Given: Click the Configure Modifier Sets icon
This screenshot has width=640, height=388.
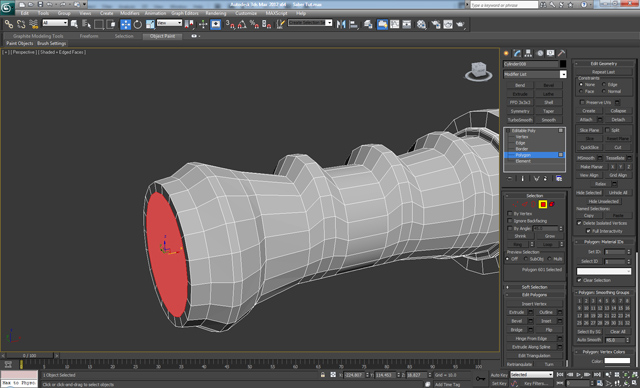Looking at the screenshot, I should click(x=559, y=179).
